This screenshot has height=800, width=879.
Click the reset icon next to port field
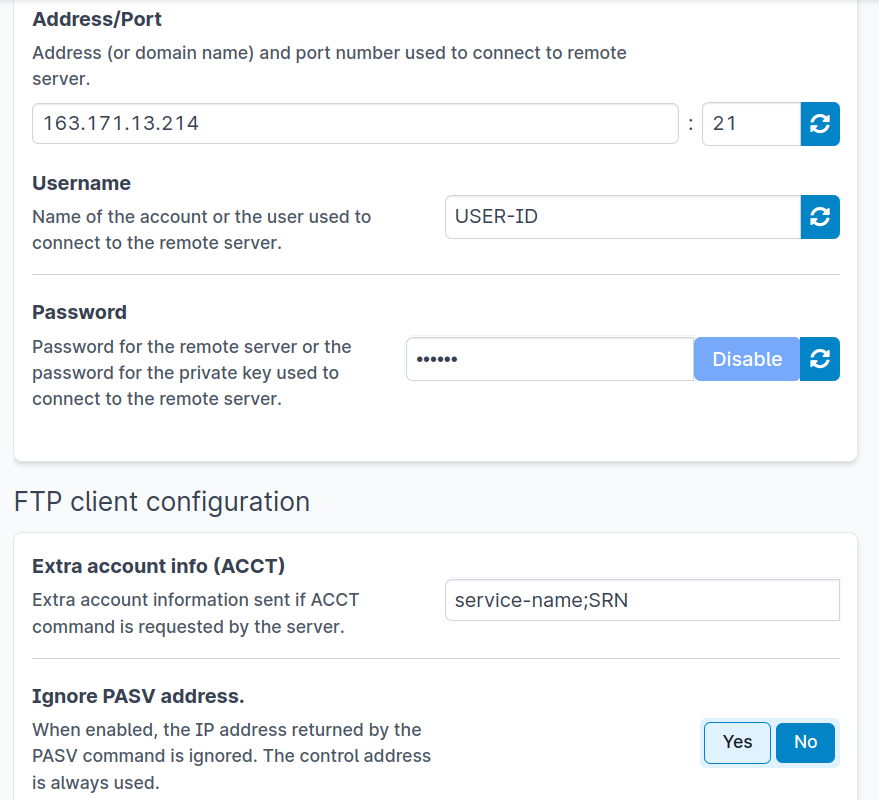[x=820, y=124]
